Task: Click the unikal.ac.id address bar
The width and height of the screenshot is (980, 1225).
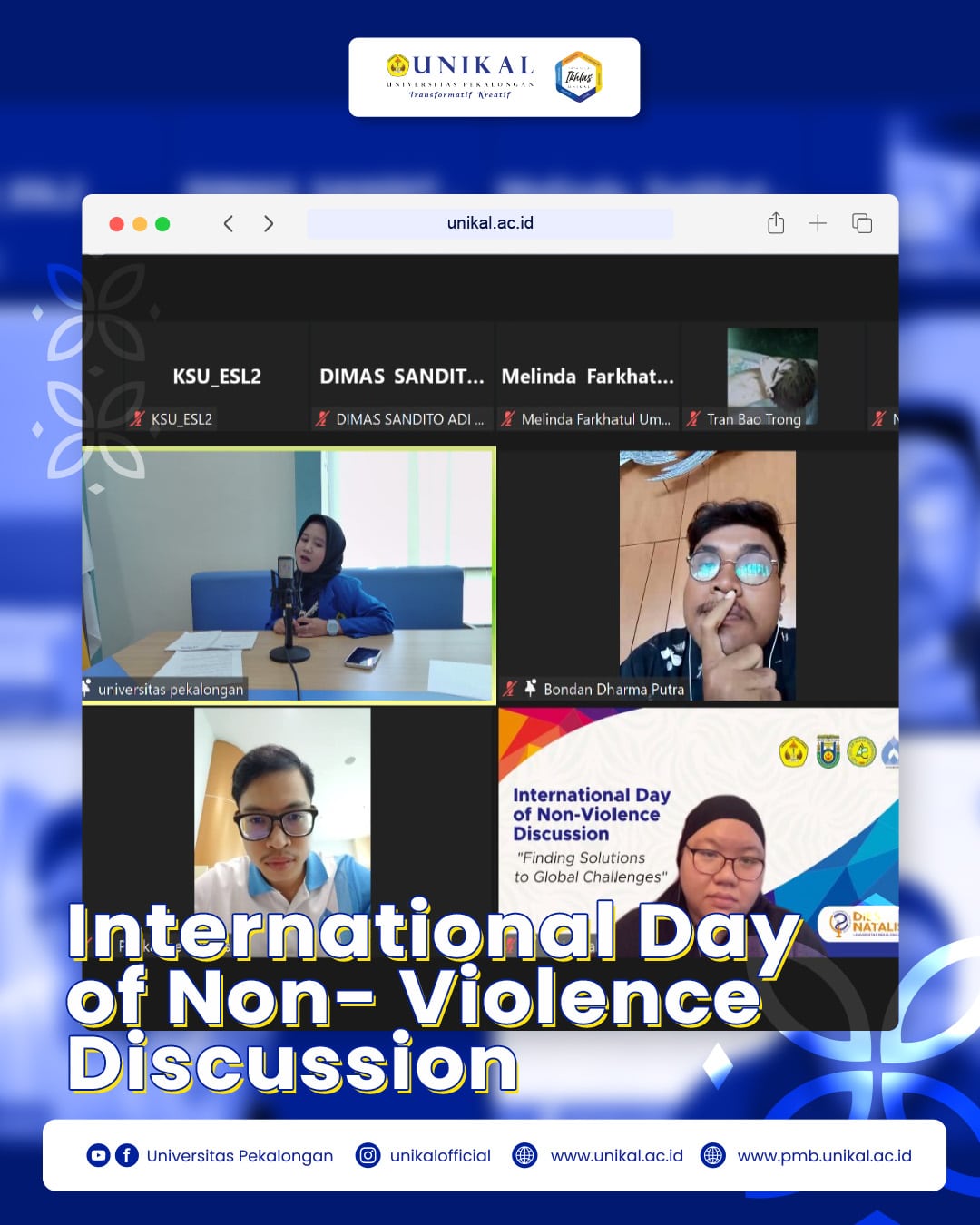Action: coord(490,223)
